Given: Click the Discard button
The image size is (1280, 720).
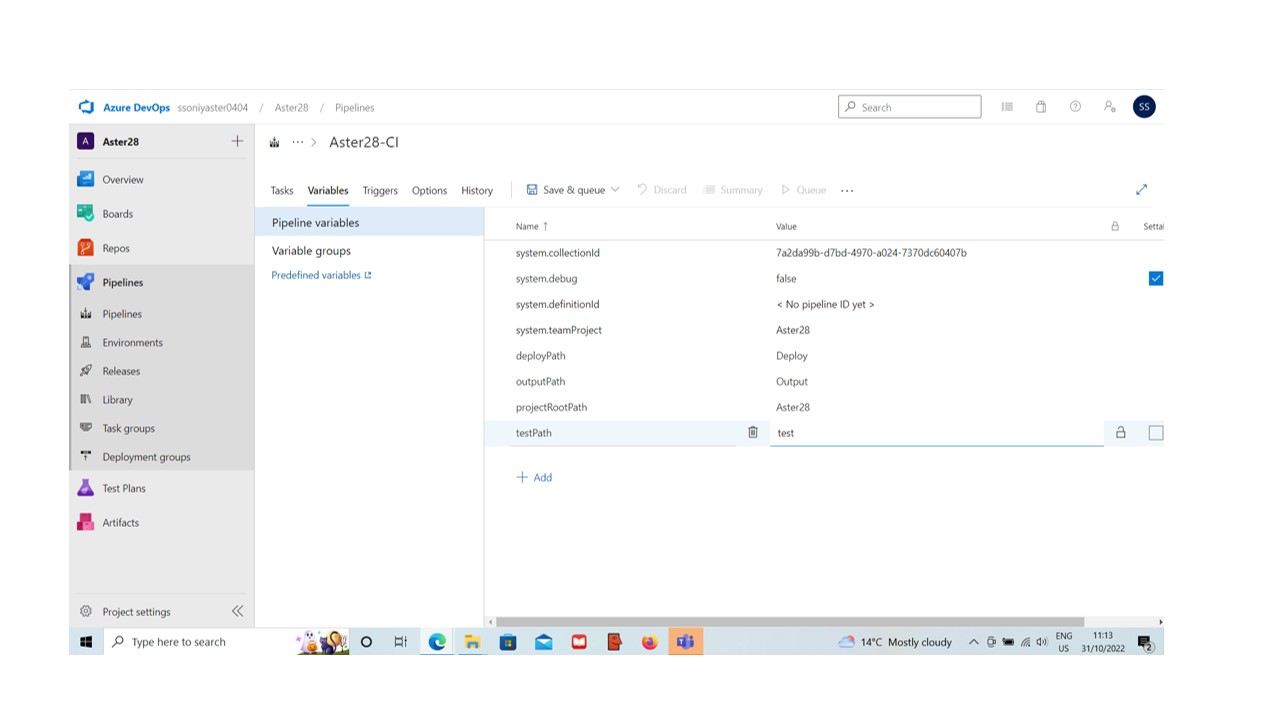Looking at the screenshot, I should click(661, 190).
